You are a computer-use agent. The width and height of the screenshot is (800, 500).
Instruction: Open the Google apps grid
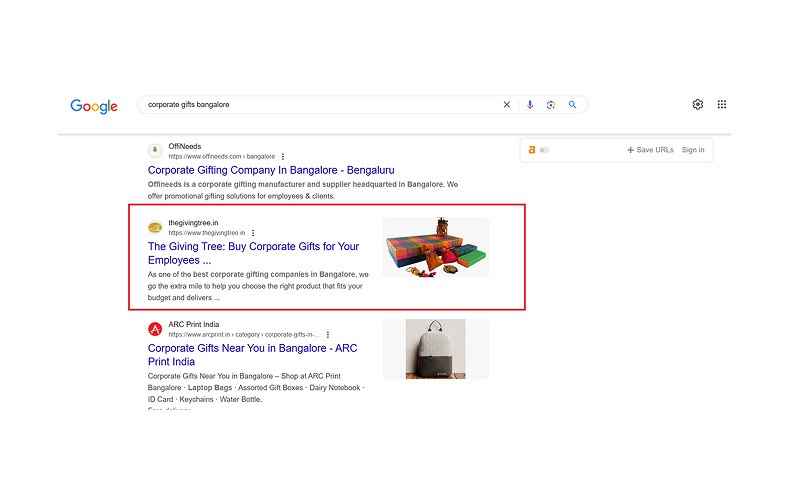[x=721, y=104]
